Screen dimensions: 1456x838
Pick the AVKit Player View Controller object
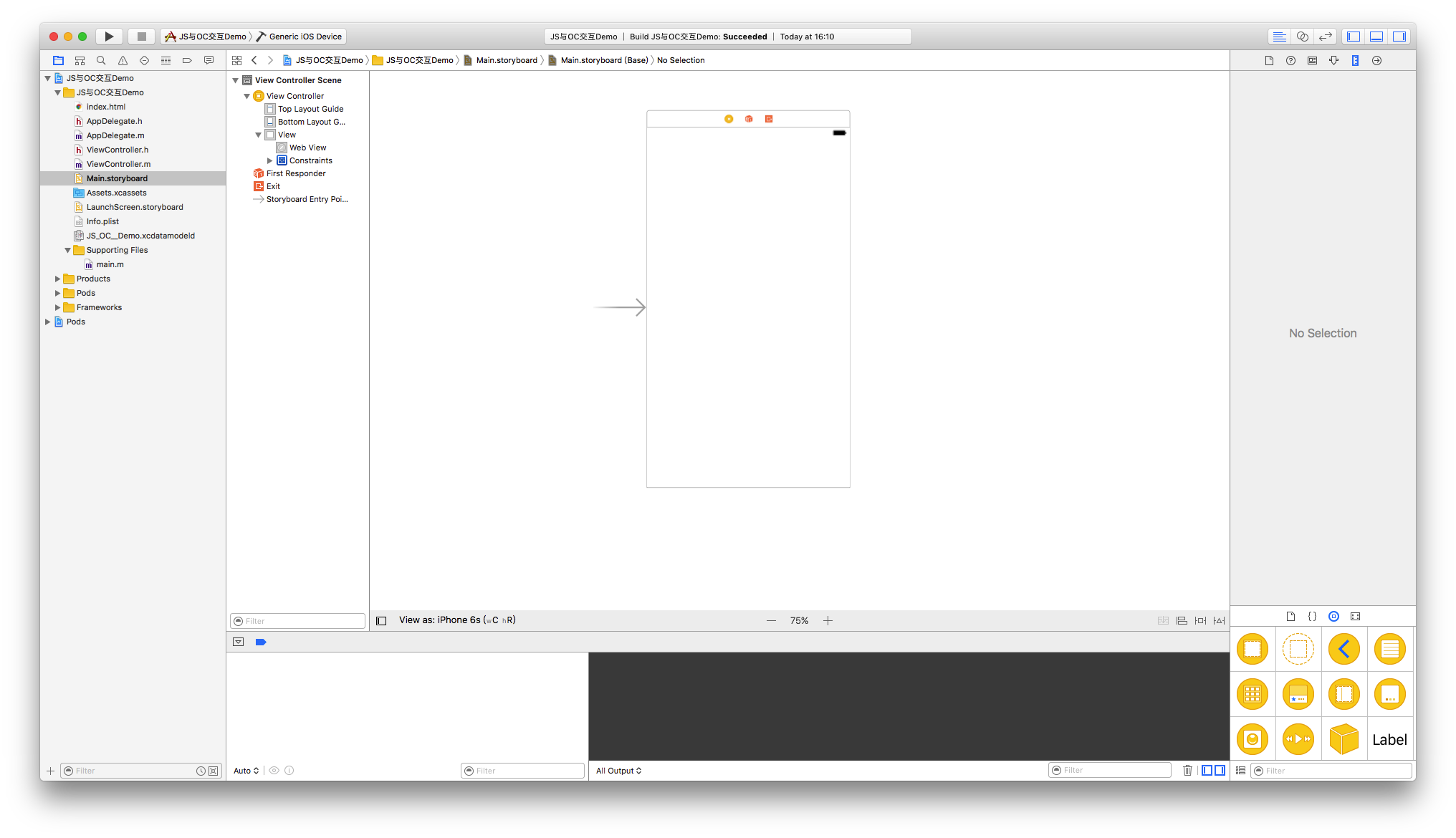1299,738
